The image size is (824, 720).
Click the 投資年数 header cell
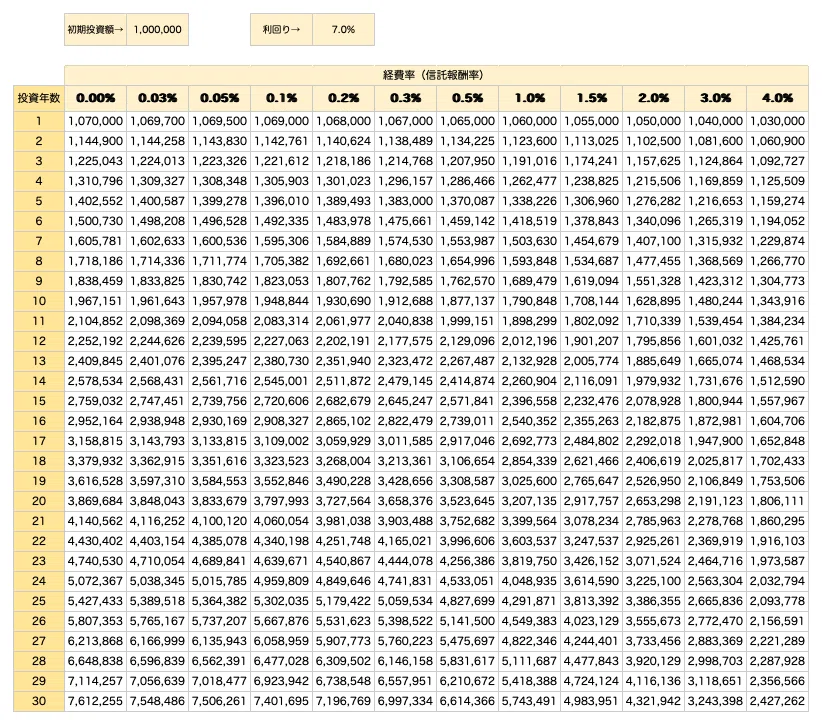(x=39, y=98)
